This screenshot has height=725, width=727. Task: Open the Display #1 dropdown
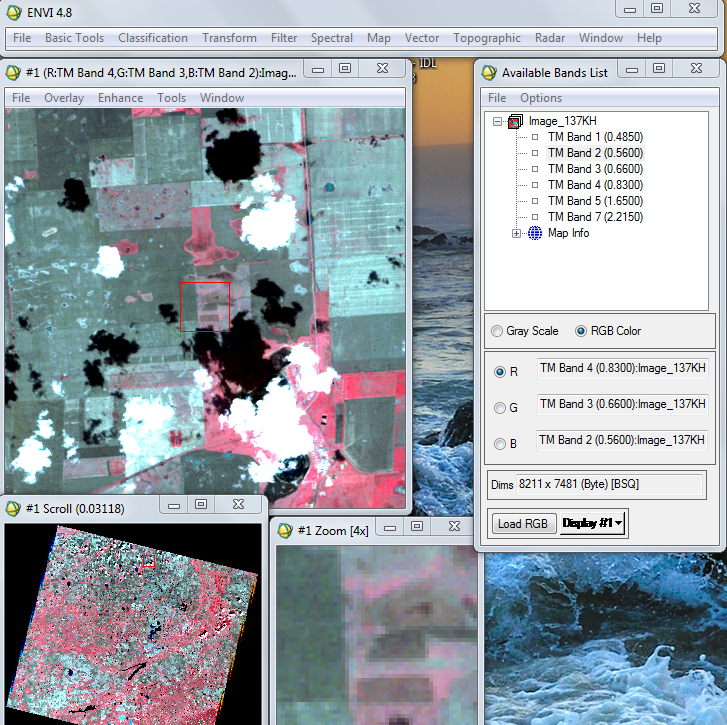593,523
